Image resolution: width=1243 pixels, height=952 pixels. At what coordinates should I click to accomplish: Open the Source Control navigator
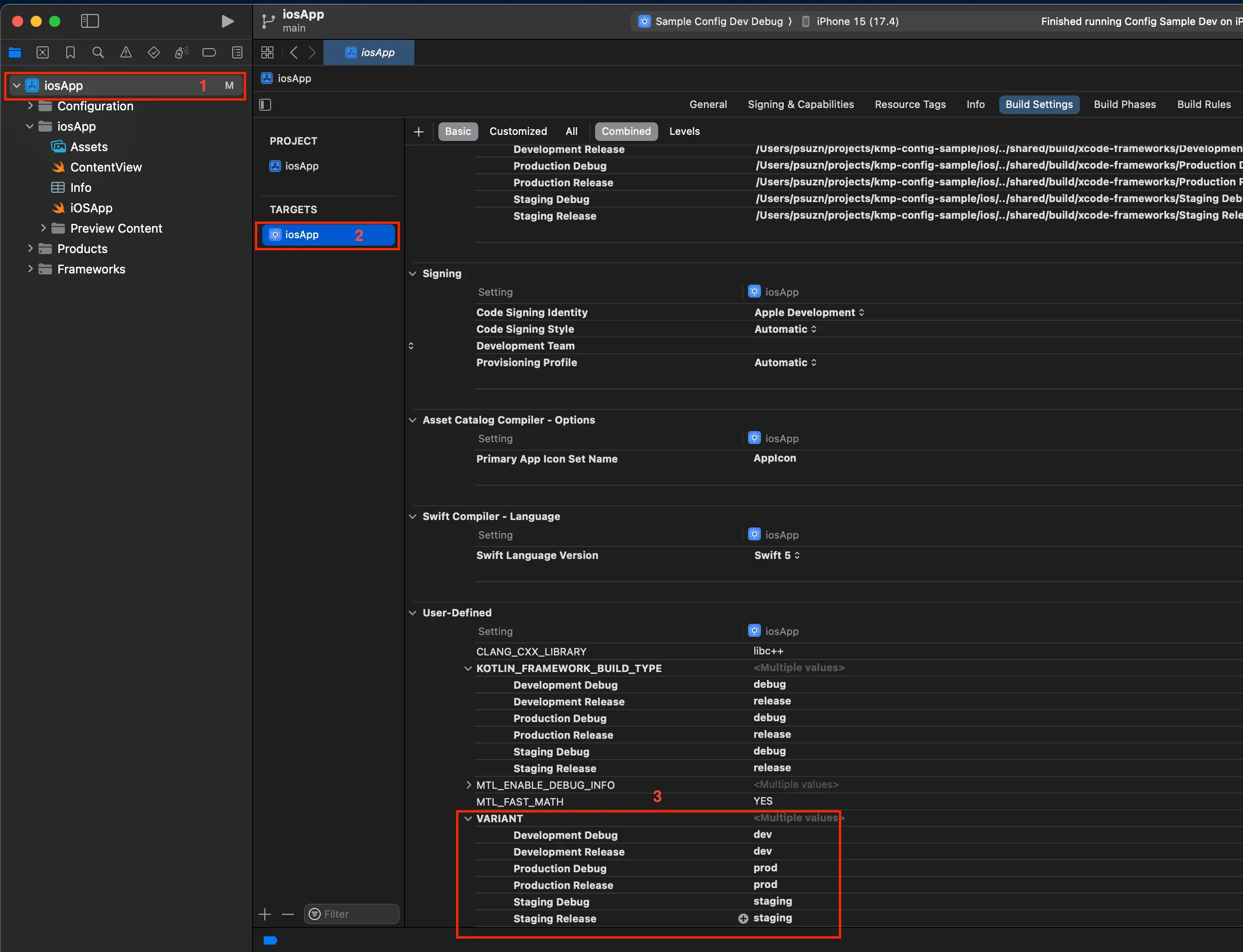coord(43,53)
